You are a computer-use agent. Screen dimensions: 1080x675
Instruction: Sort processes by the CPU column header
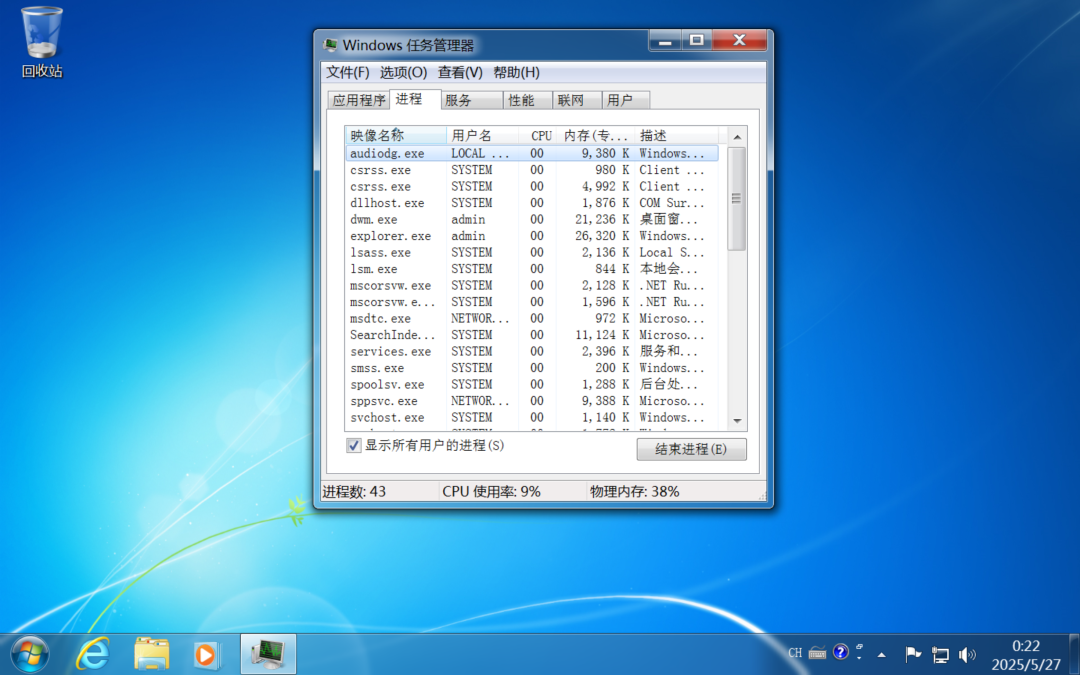(540, 135)
